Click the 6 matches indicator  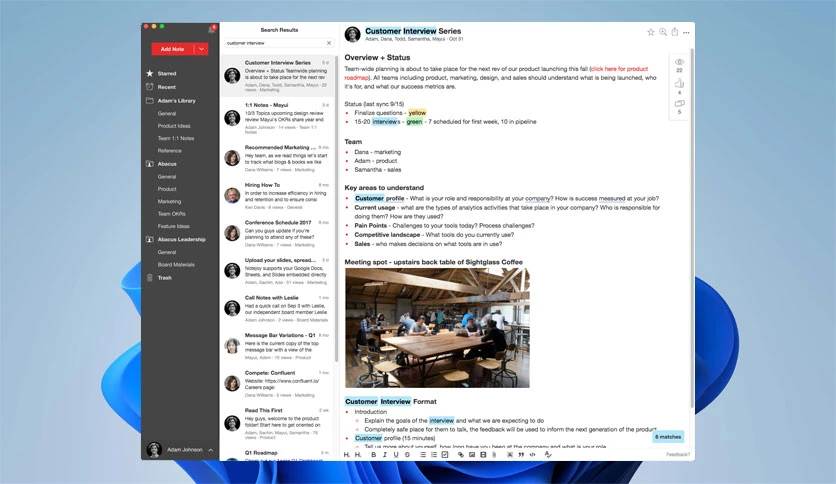[x=668, y=437]
